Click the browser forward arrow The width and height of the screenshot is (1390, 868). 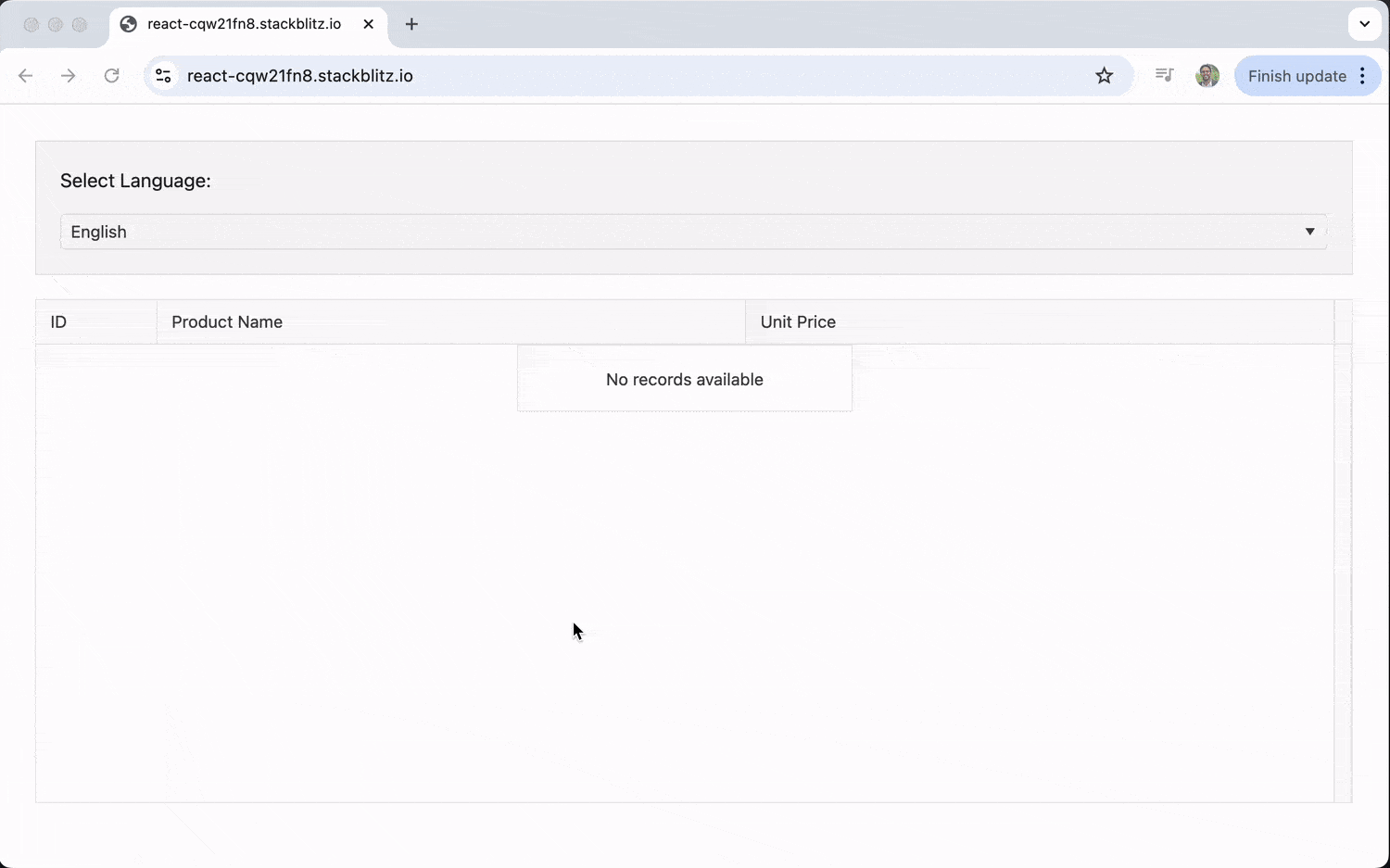pos(68,76)
